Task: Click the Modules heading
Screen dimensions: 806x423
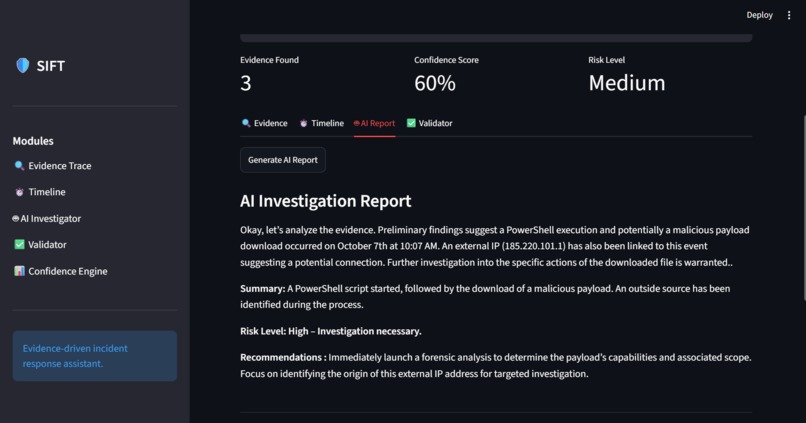Action: (x=33, y=141)
